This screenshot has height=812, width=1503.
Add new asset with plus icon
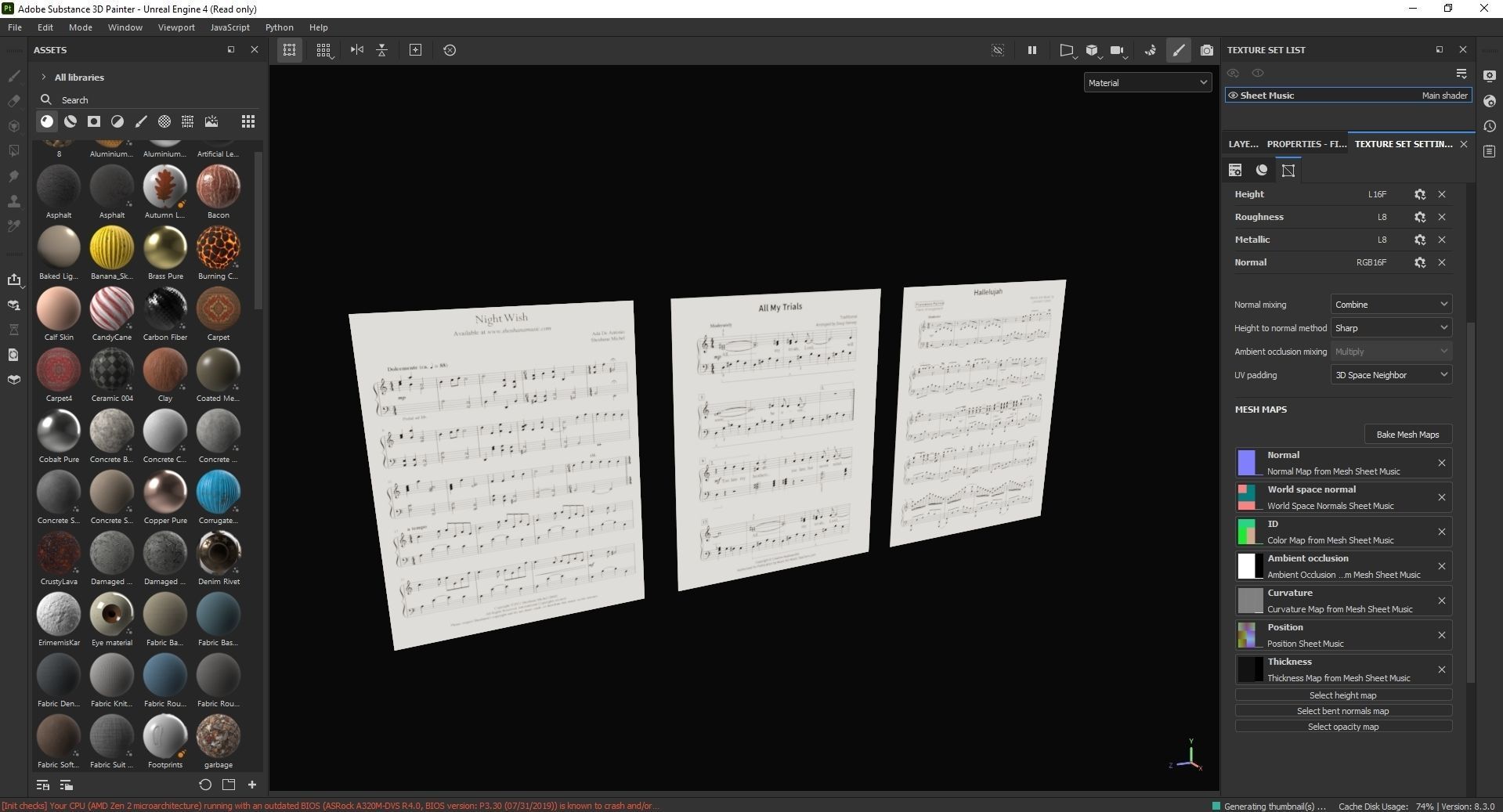252,785
